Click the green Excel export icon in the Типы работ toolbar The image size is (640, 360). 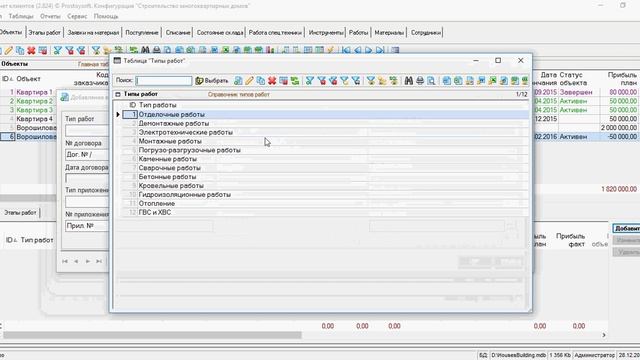493,81
